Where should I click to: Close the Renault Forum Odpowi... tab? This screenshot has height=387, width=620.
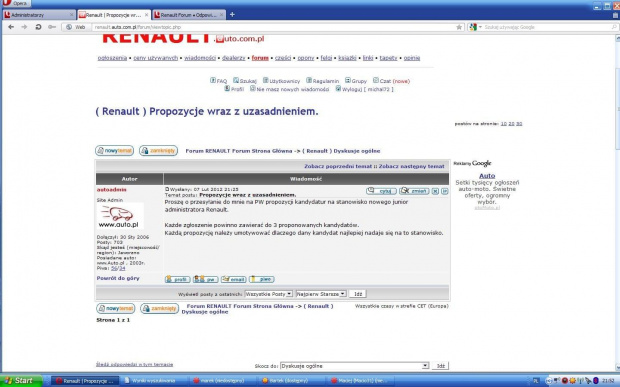click(x=221, y=15)
